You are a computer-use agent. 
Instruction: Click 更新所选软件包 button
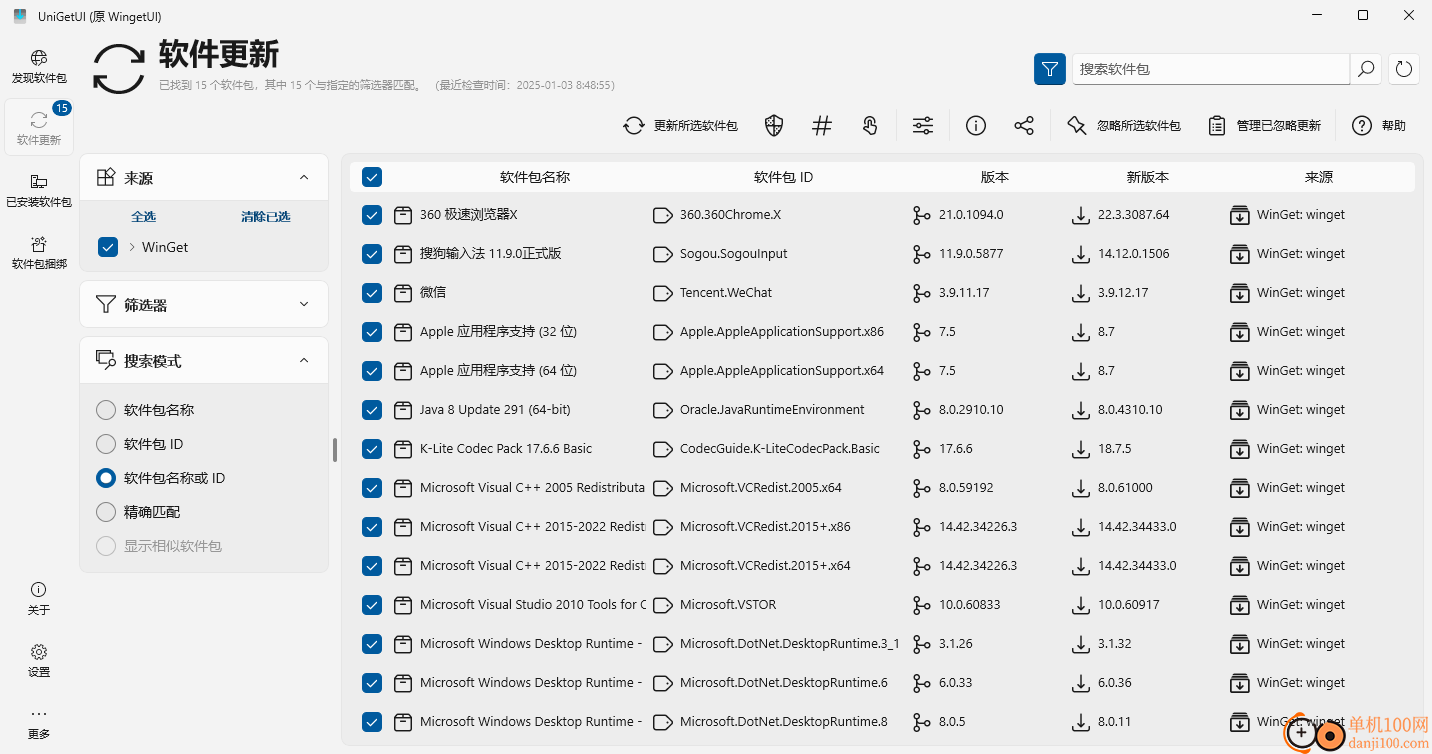(x=680, y=125)
